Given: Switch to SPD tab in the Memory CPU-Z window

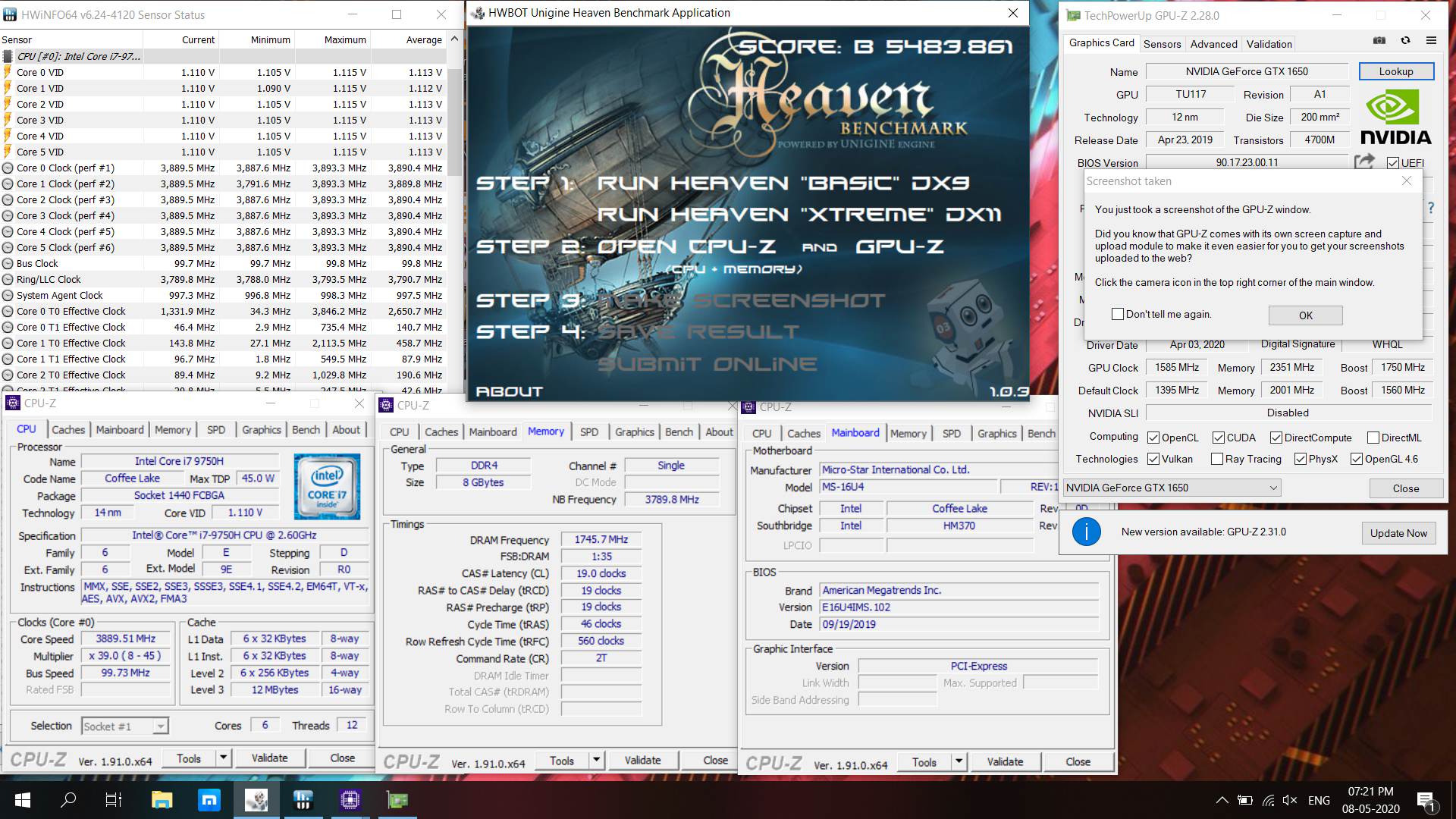Looking at the screenshot, I should pos(589,431).
